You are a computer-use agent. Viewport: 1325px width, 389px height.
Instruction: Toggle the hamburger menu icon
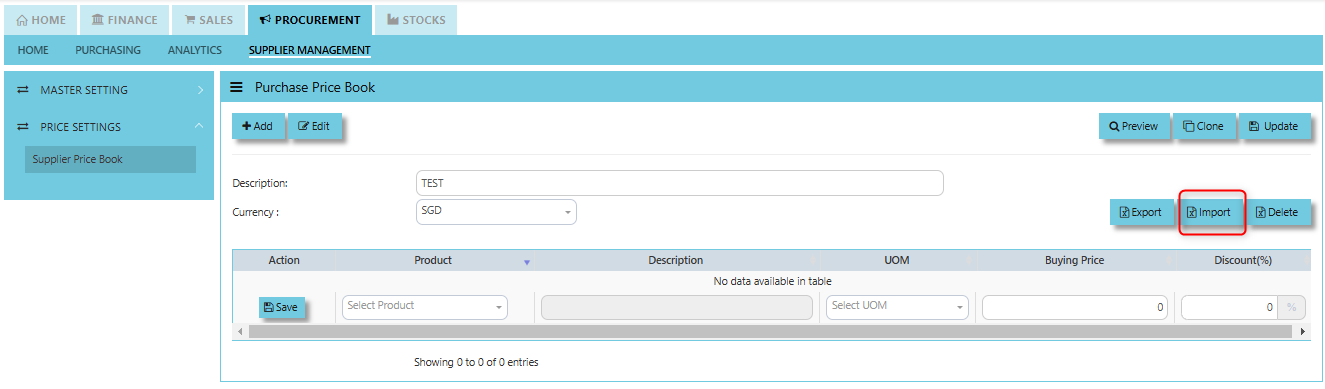tap(237, 87)
